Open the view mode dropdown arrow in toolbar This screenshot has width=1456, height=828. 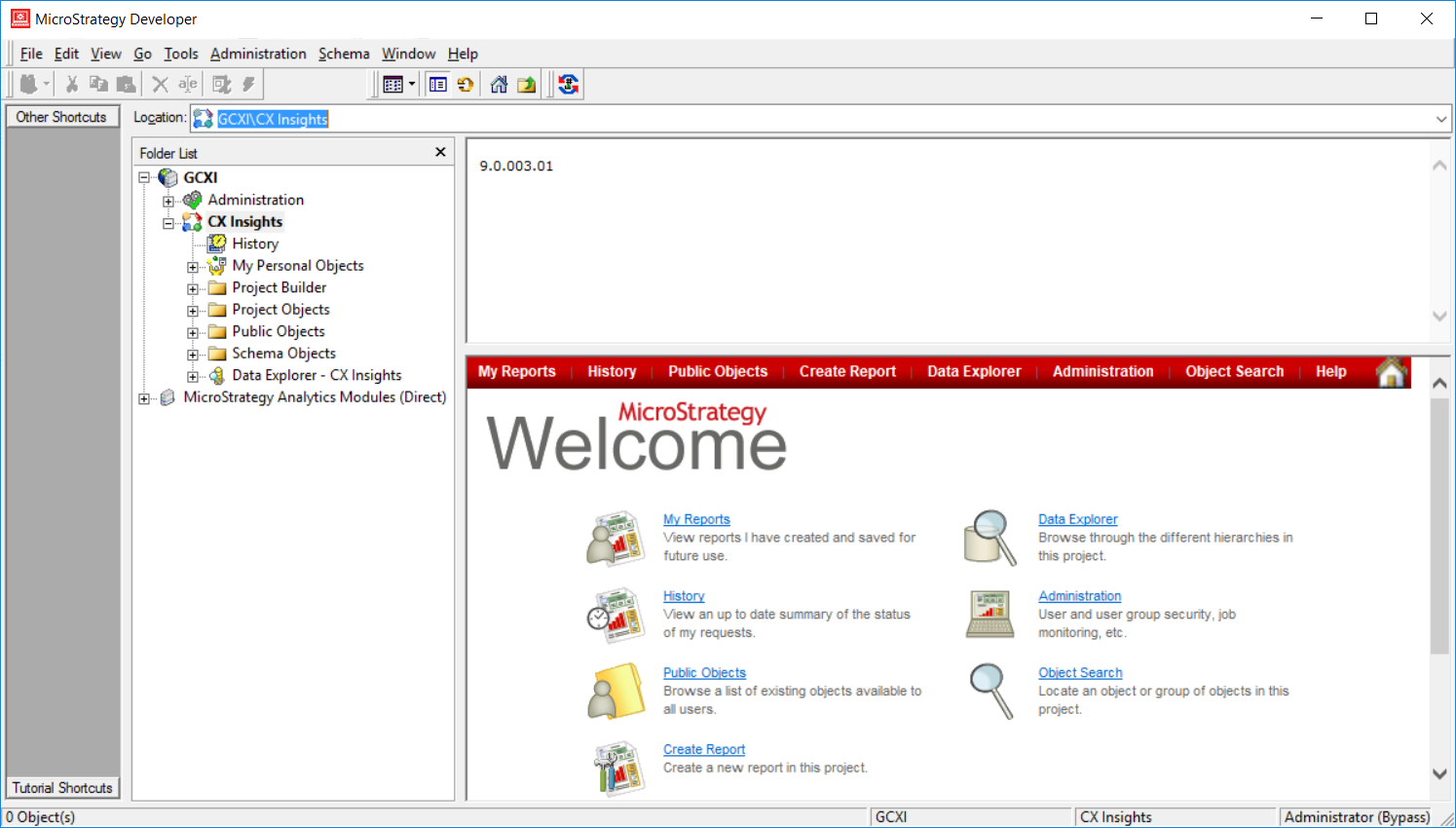[412, 85]
